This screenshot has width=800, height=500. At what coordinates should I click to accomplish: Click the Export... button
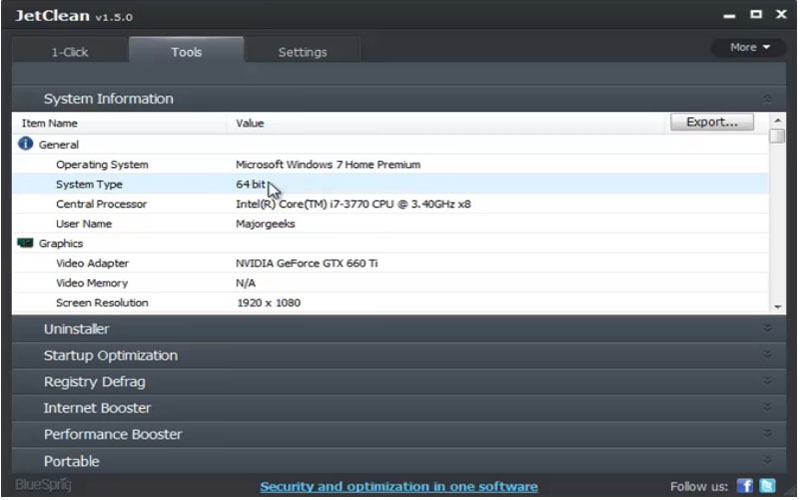(712, 122)
